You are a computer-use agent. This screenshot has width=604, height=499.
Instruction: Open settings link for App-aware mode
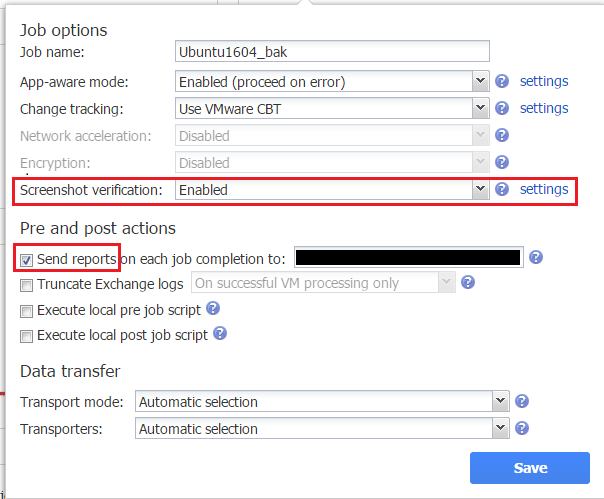click(544, 81)
